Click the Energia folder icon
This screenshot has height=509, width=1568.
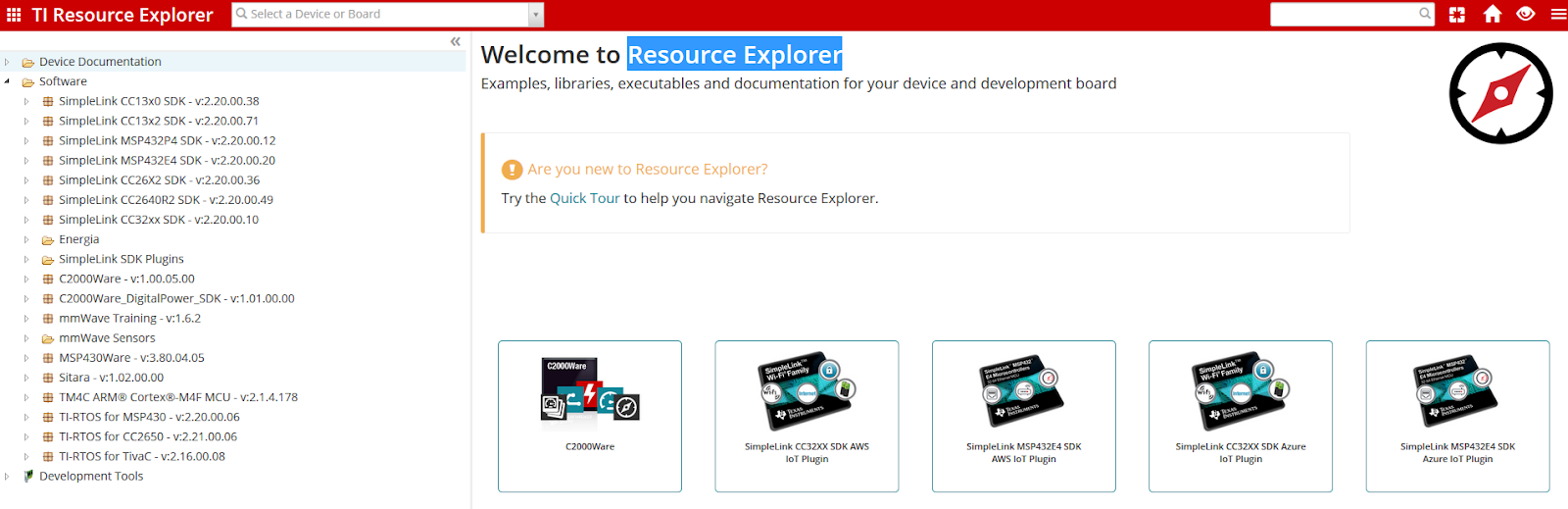[48, 240]
